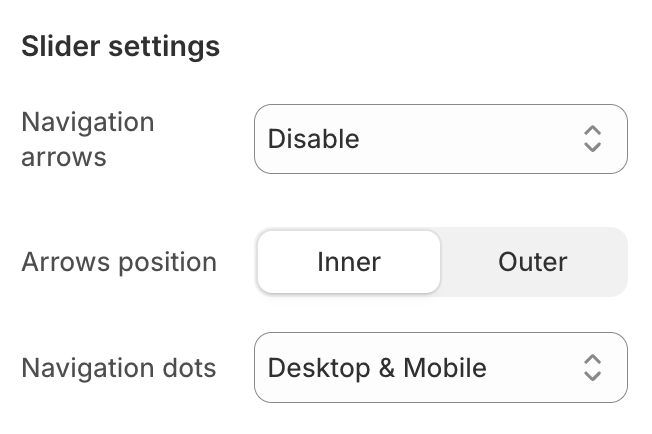Viewport: 652px width, 434px height.
Task: Click the chevron icon beside Desktop & Mobile
Action: pyautogui.click(x=592, y=368)
